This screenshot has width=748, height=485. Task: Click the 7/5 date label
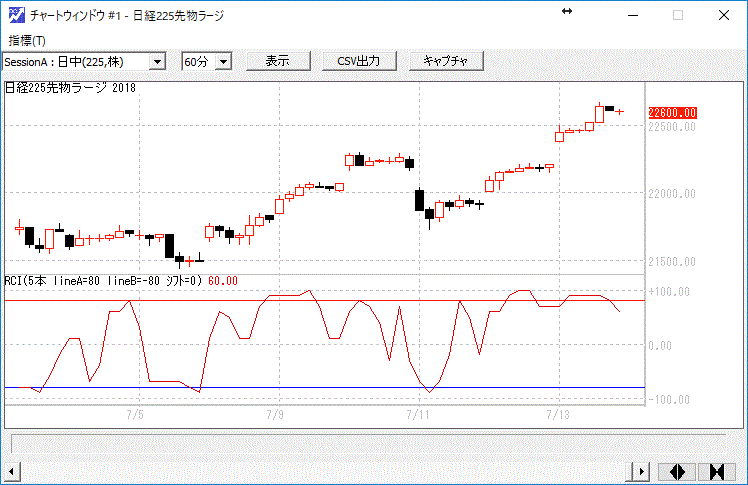(135, 414)
